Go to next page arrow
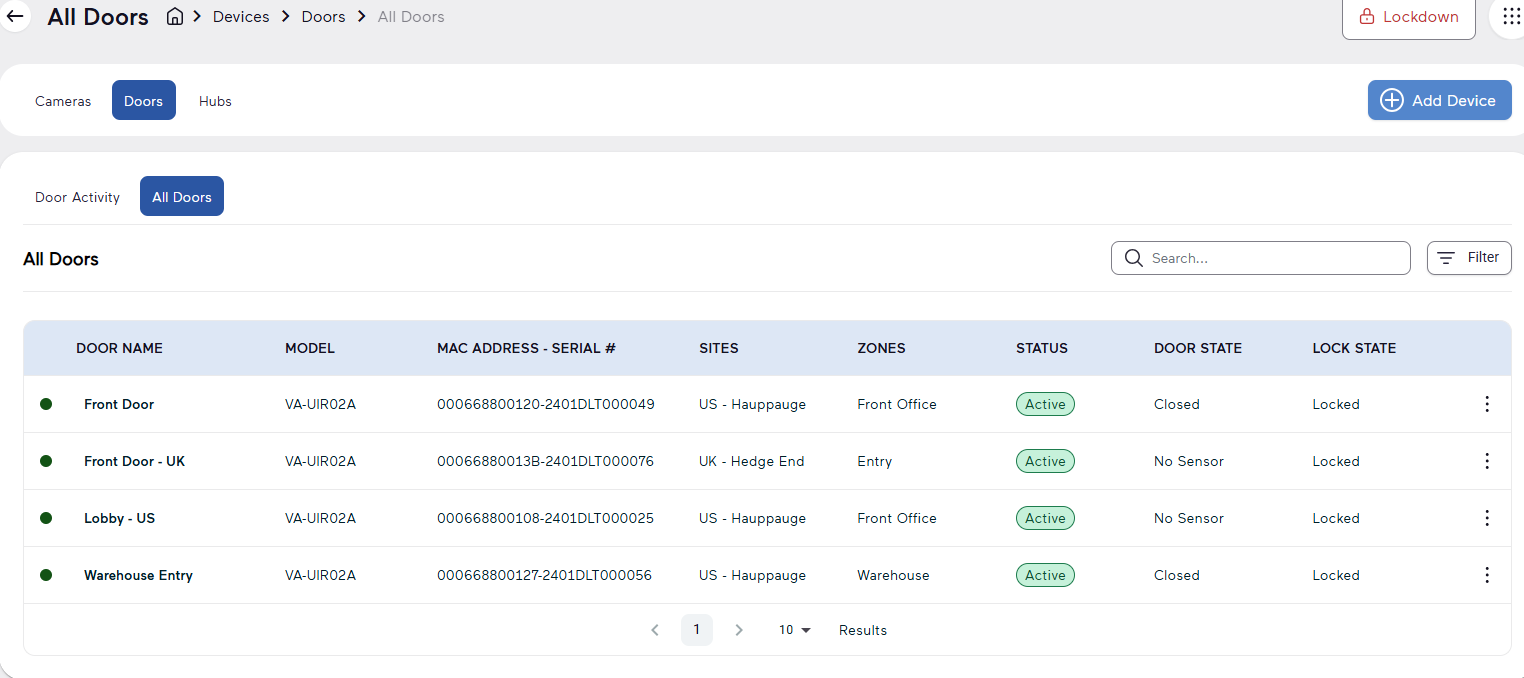The image size is (1524, 678). [739, 630]
